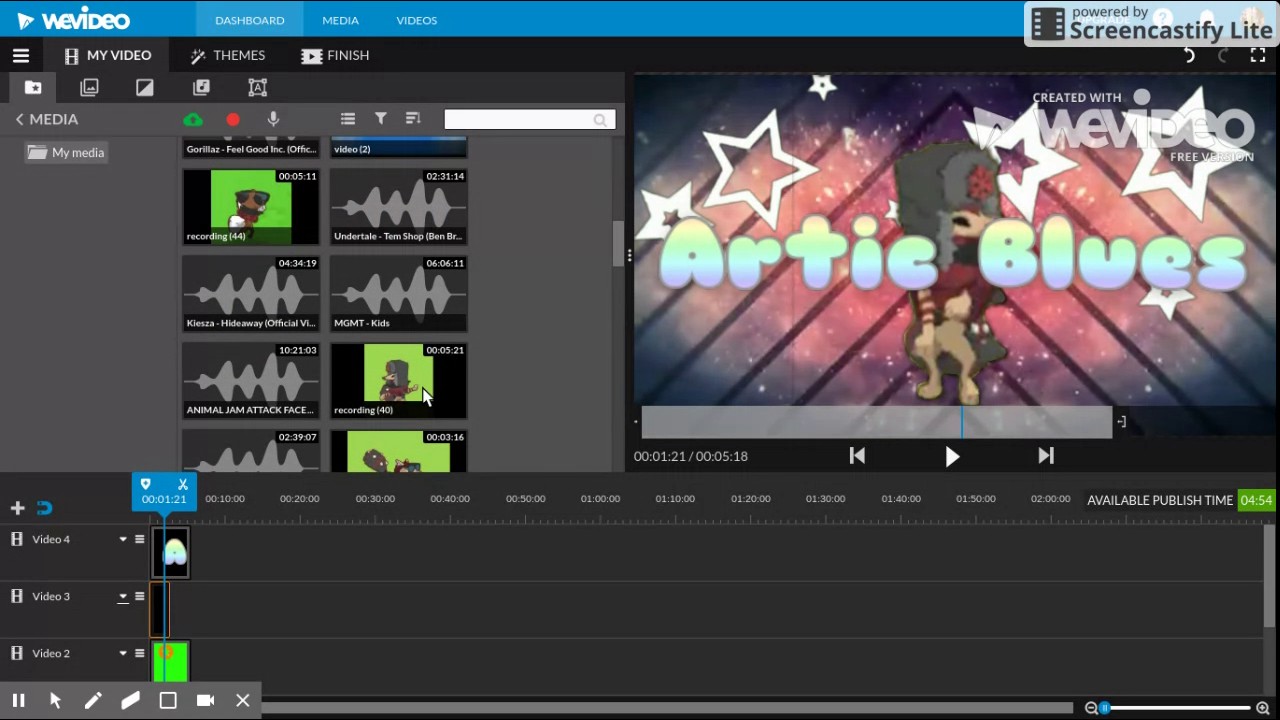1280x720 pixels.
Task: Open the Dashboard tab
Action: [250, 20]
